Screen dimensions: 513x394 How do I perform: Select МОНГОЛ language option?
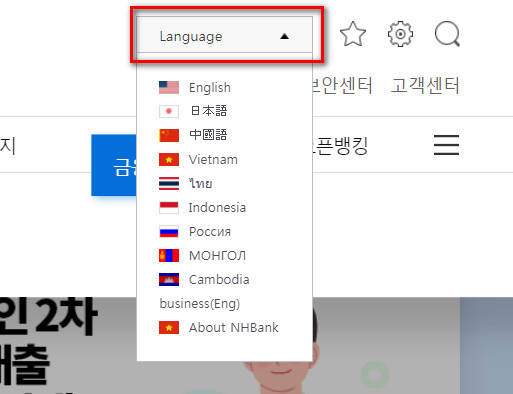coord(217,256)
